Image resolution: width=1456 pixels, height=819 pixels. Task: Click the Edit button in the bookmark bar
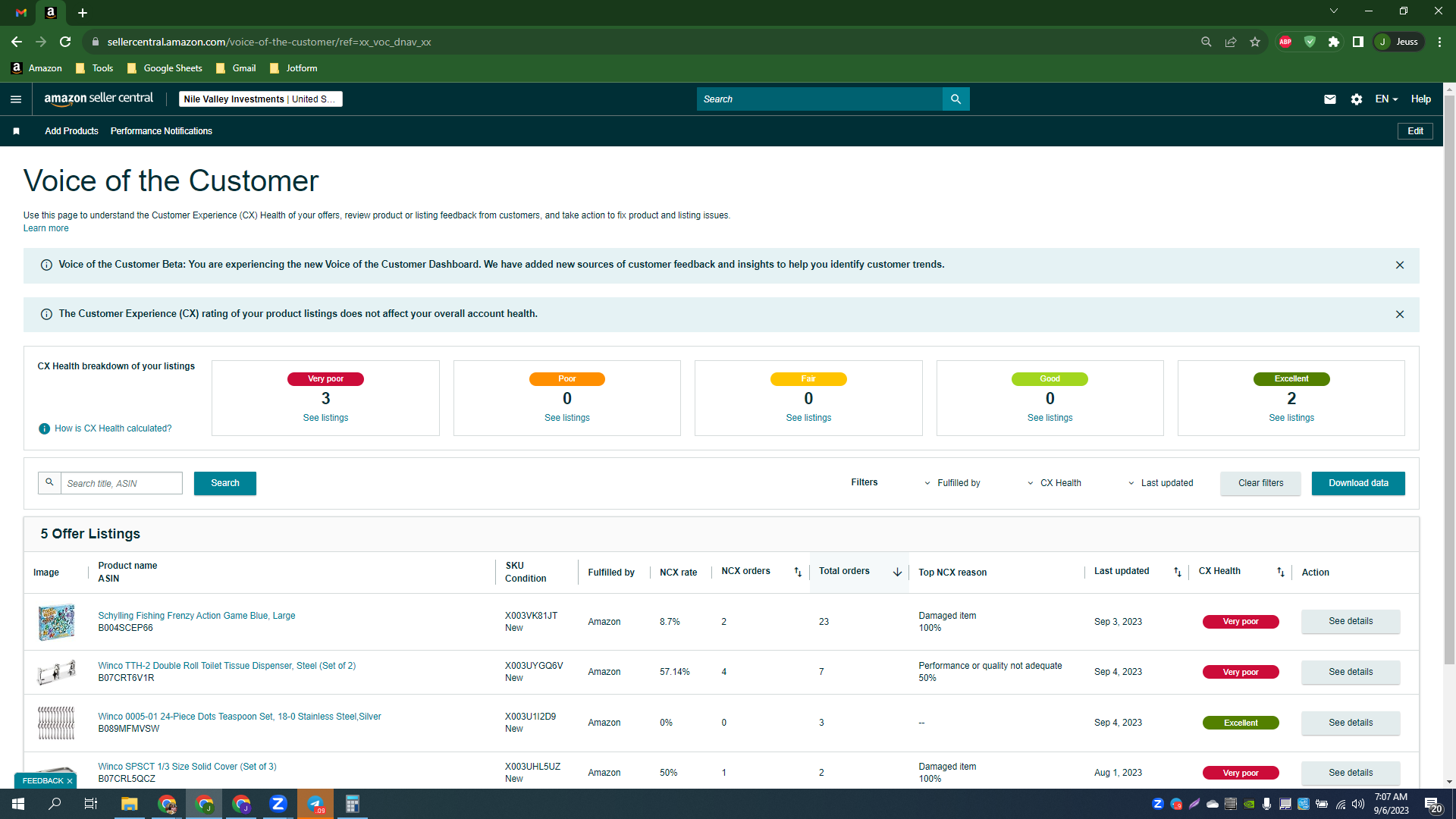[x=1415, y=131]
